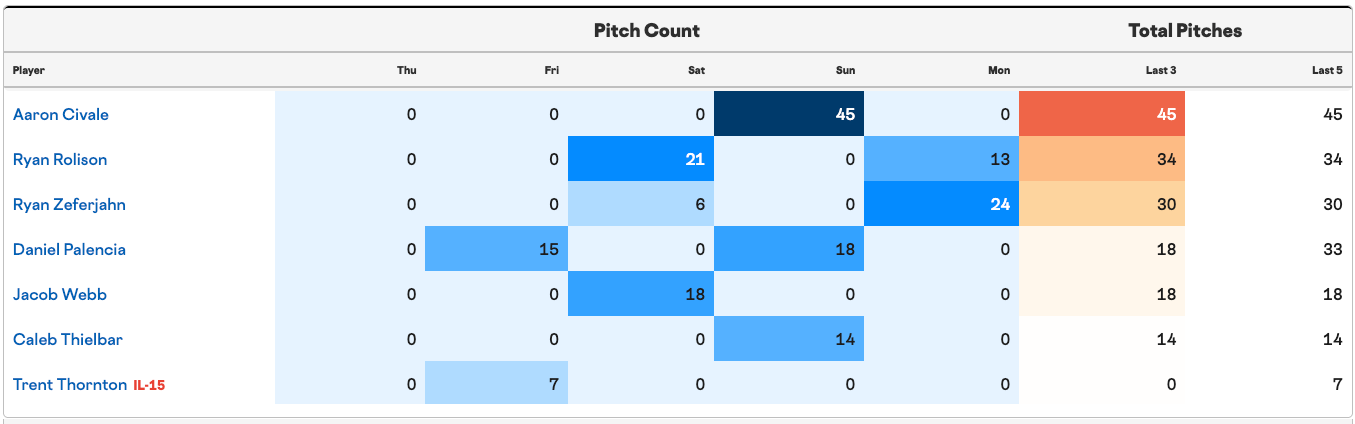Sort by the Fri column header
This screenshot has width=1355, height=424.
(x=552, y=71)
